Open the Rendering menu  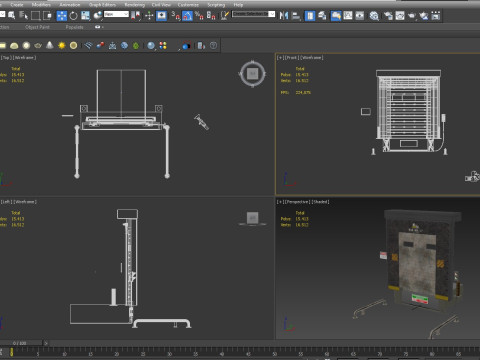click(135, 5)
